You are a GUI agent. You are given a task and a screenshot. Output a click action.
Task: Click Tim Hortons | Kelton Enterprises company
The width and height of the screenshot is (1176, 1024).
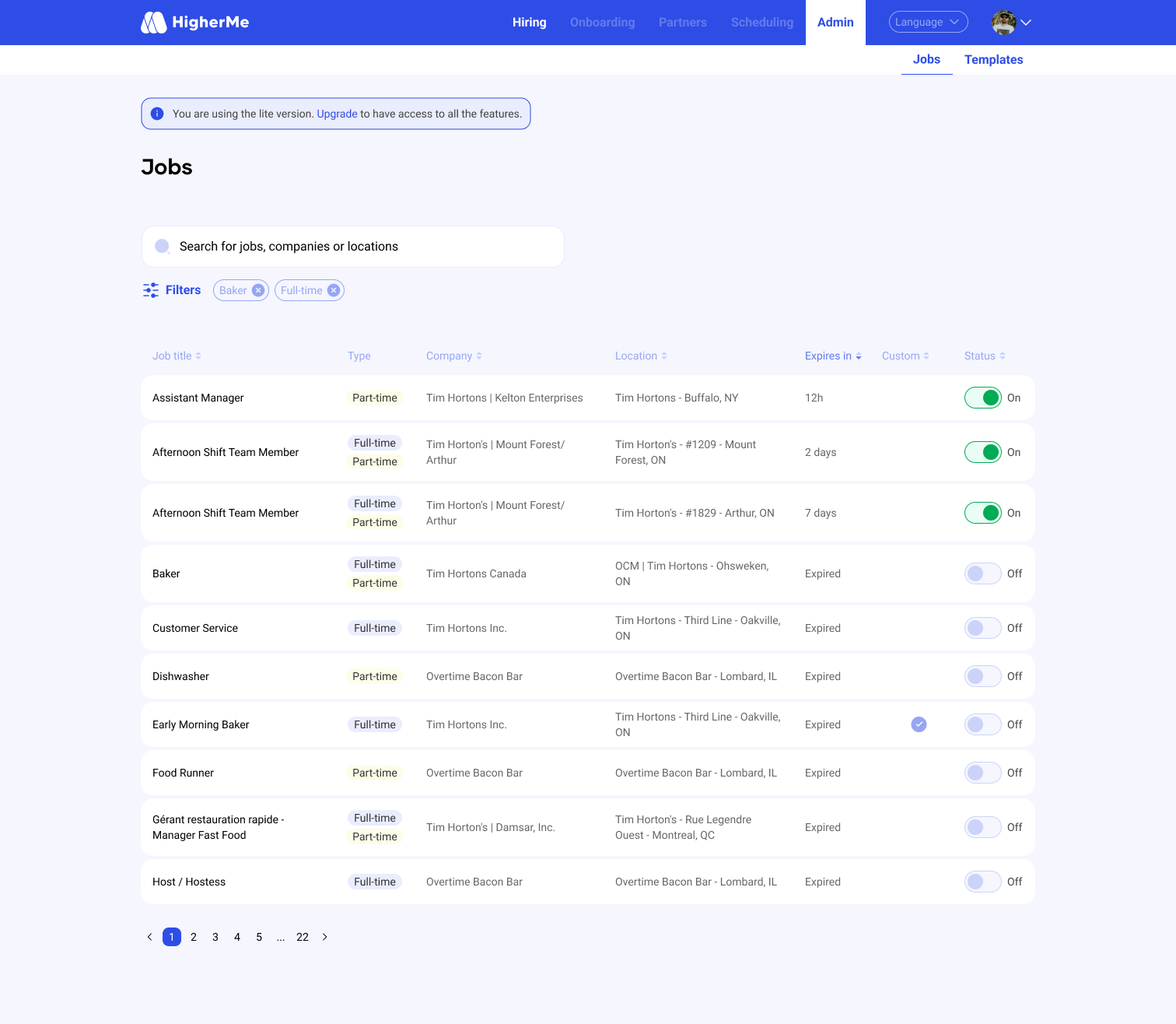pos(505,398)
